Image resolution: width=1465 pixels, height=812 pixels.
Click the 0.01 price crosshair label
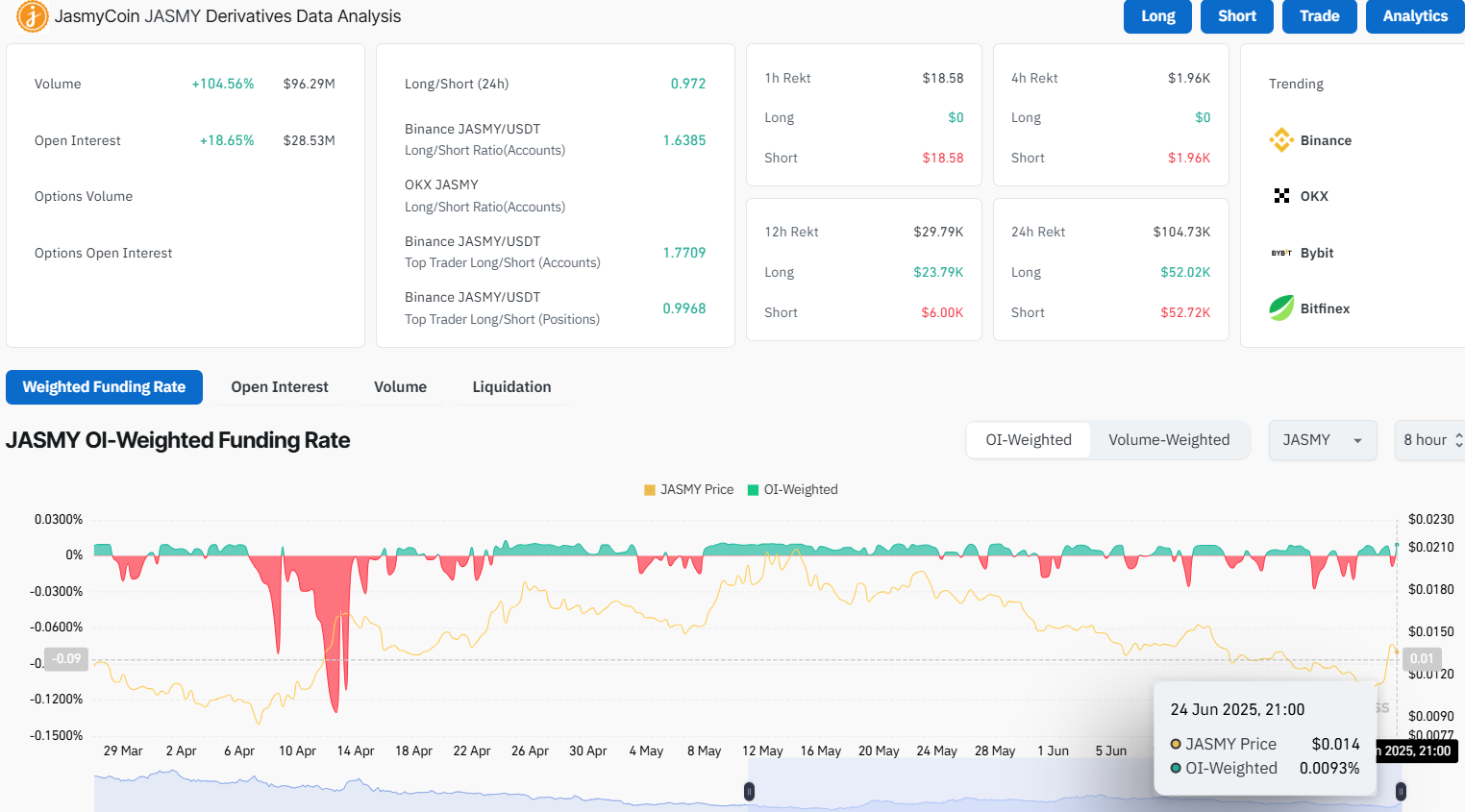coord(1422,658)
